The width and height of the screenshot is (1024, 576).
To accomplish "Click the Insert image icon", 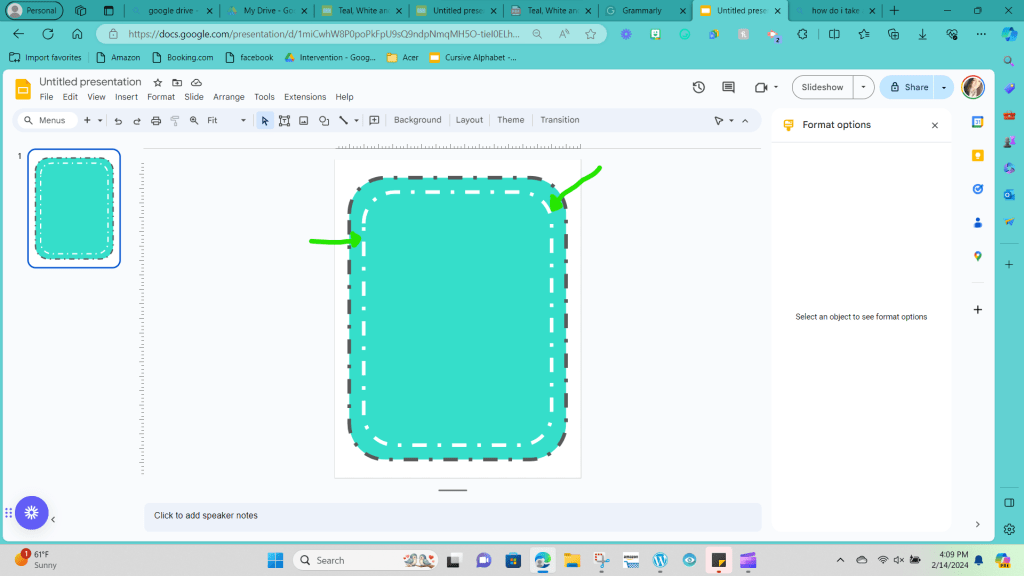I will coord(303,120).
